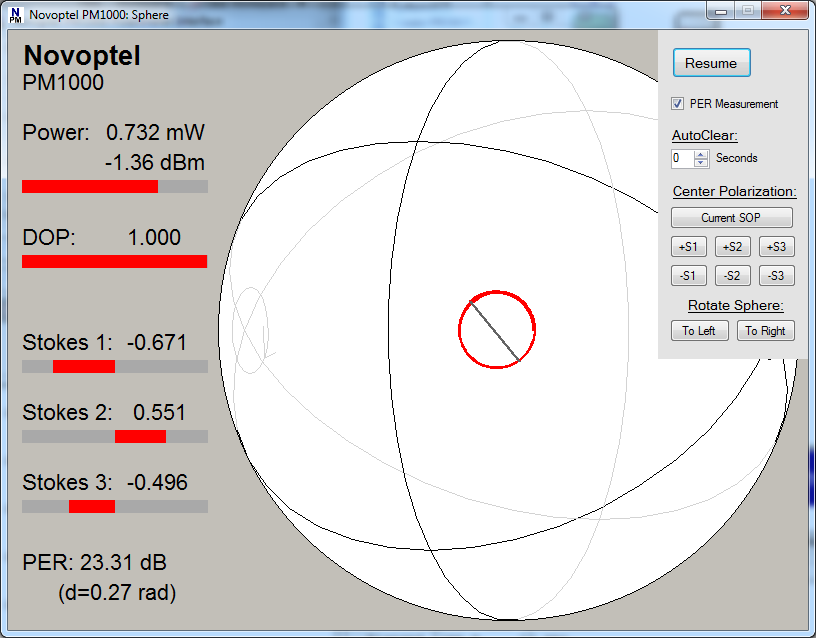Increase AutoClear seconds with up arrow

click(x=701, y=154)
